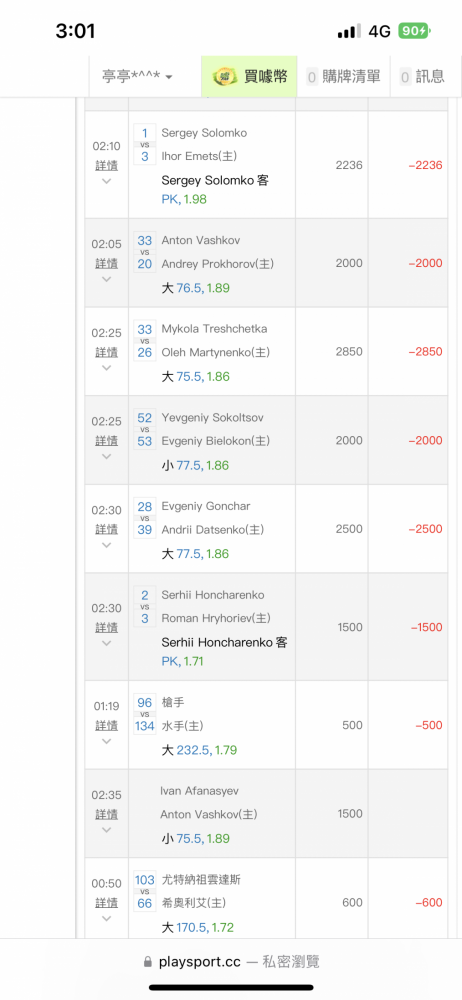Open the 1 vs 3 score box for Solomko match

coord(145,145)
